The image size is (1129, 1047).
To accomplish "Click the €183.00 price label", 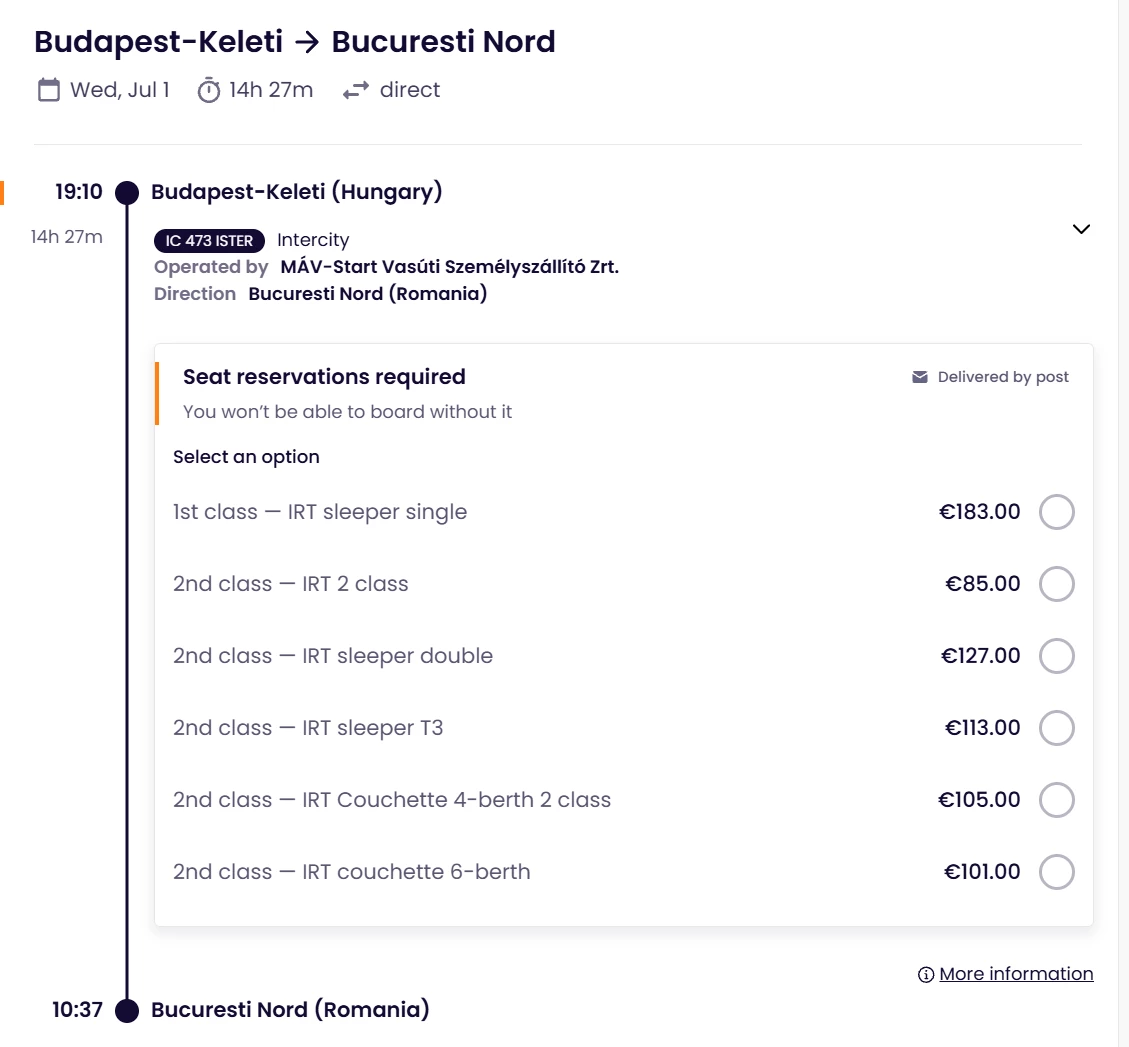I will tap(979, 512).
